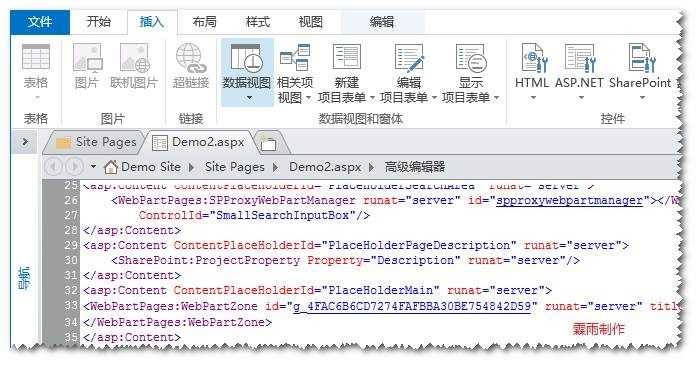Open a new tab with the folder icon
This screenshot has width=700, height=366.
268,143
